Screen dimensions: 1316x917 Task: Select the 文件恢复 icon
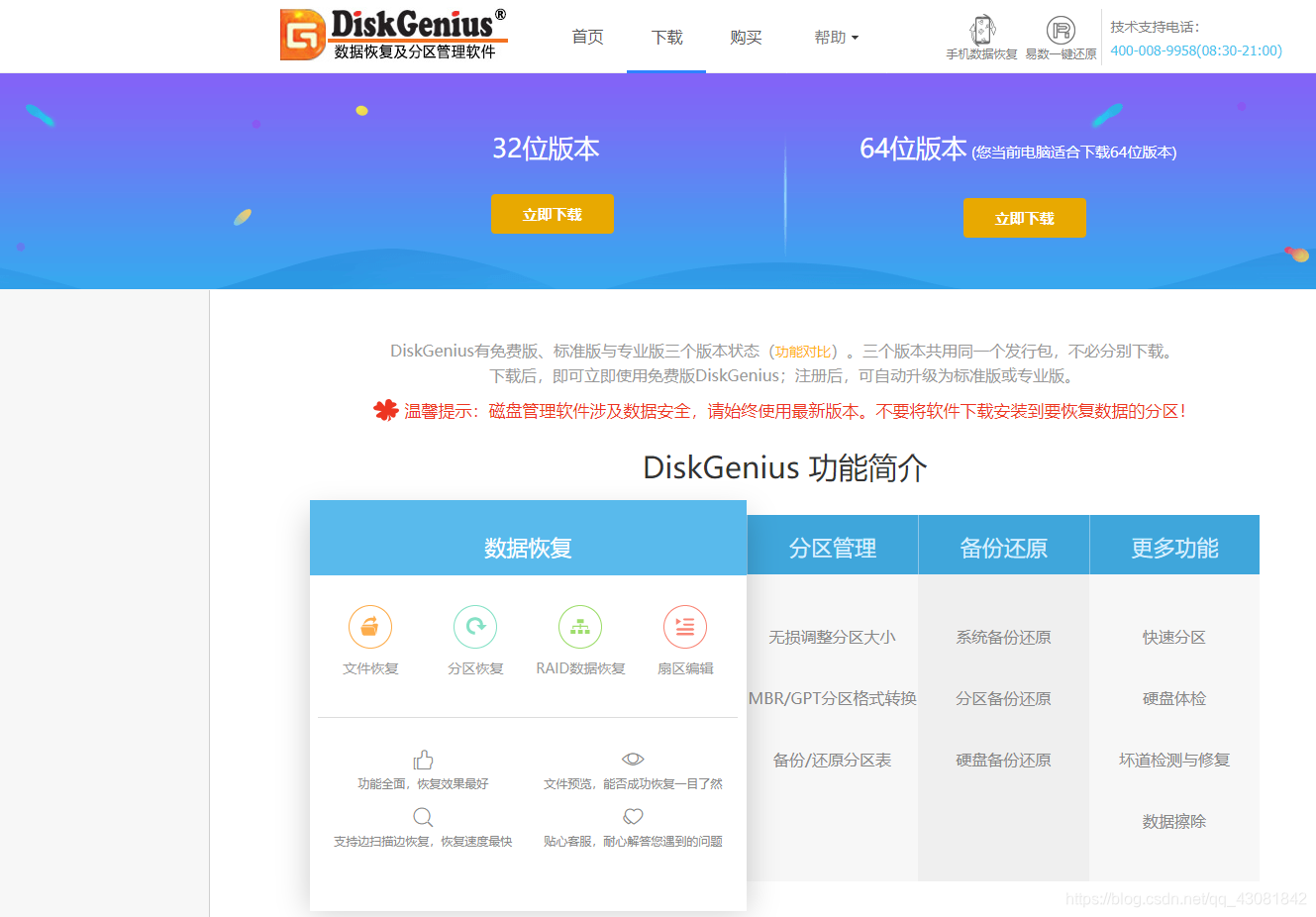(370, 627)
